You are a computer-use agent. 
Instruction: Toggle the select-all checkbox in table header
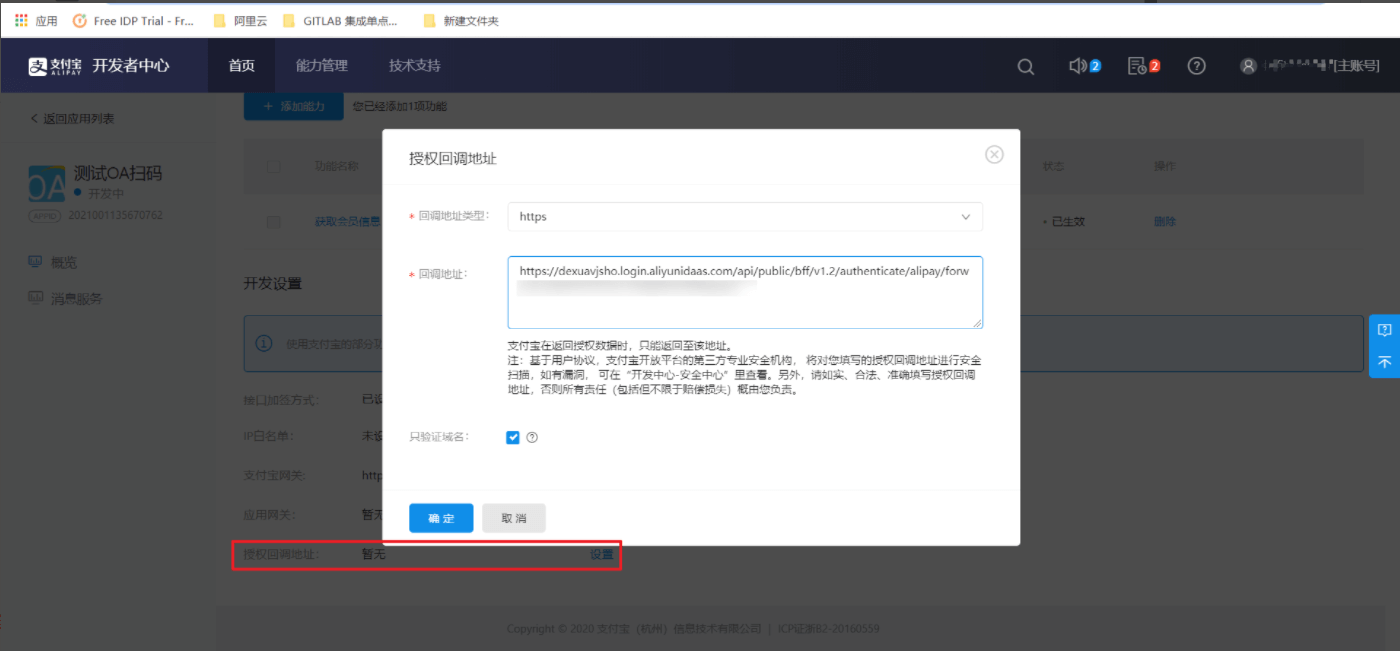tap(273, 166)
